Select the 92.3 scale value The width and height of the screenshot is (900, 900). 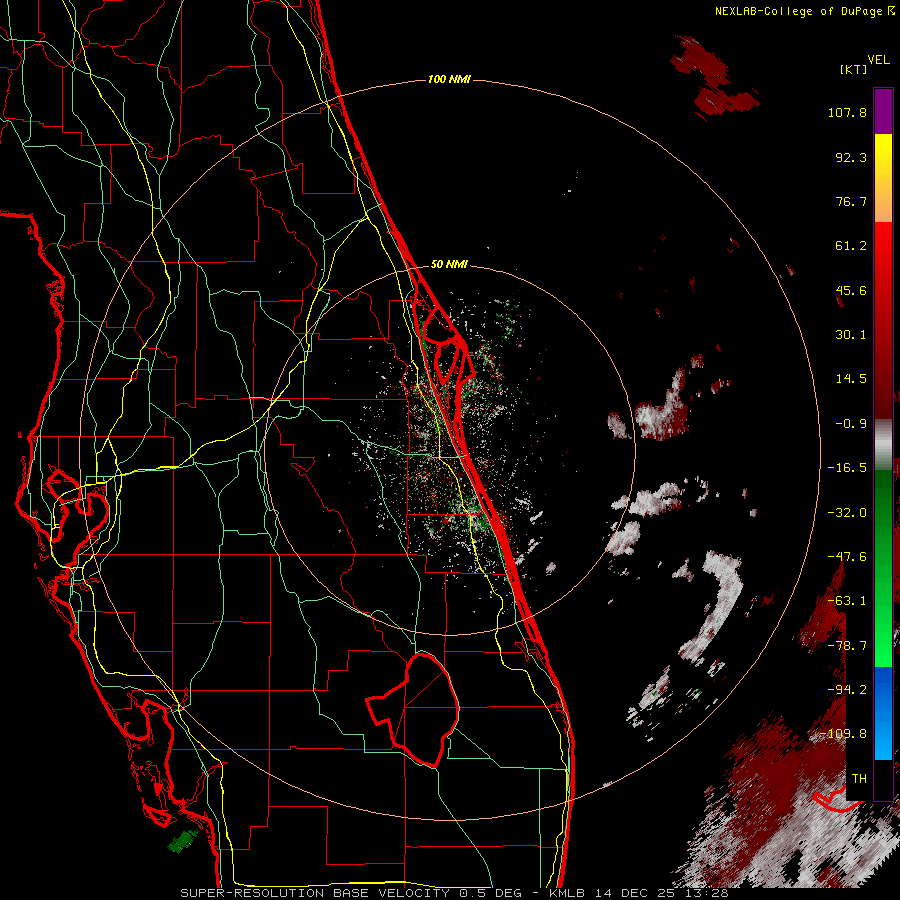click(851, 157)
